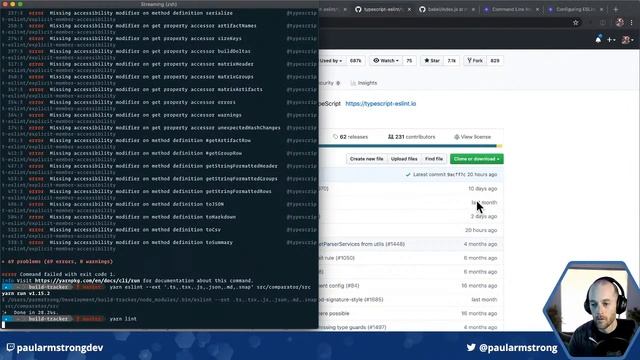Viewport: 640px width, 360px height.
Task: Open the Configuring ESLint browser tab
Action: [x=575, y=9]
